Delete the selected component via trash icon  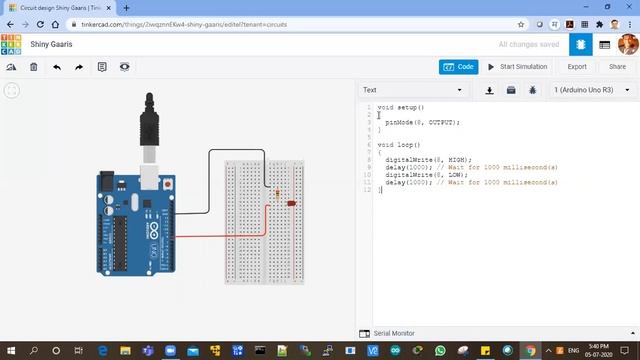33,67
